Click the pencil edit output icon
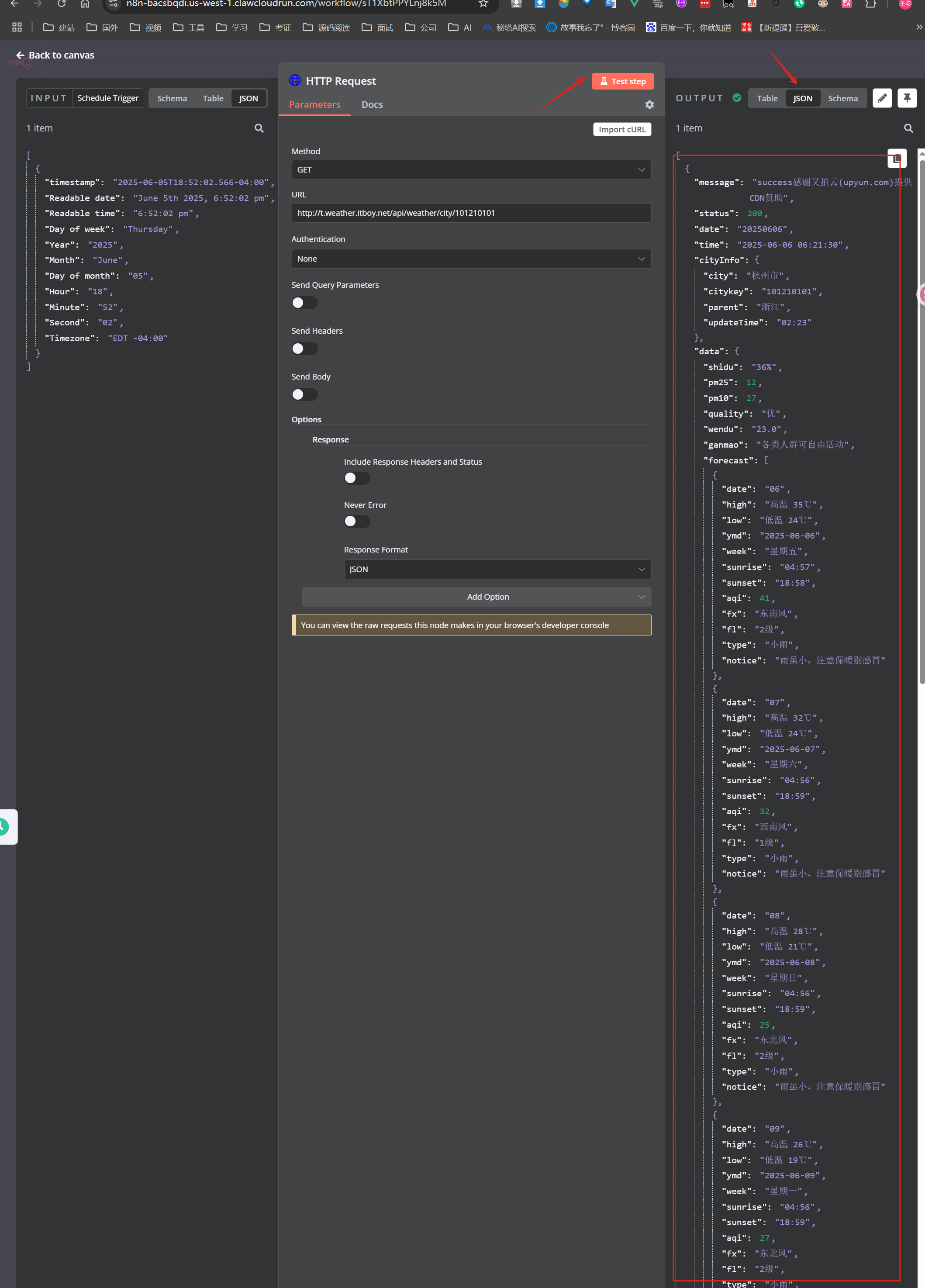The image size is (925, 1288). click(x=882, y=98)
